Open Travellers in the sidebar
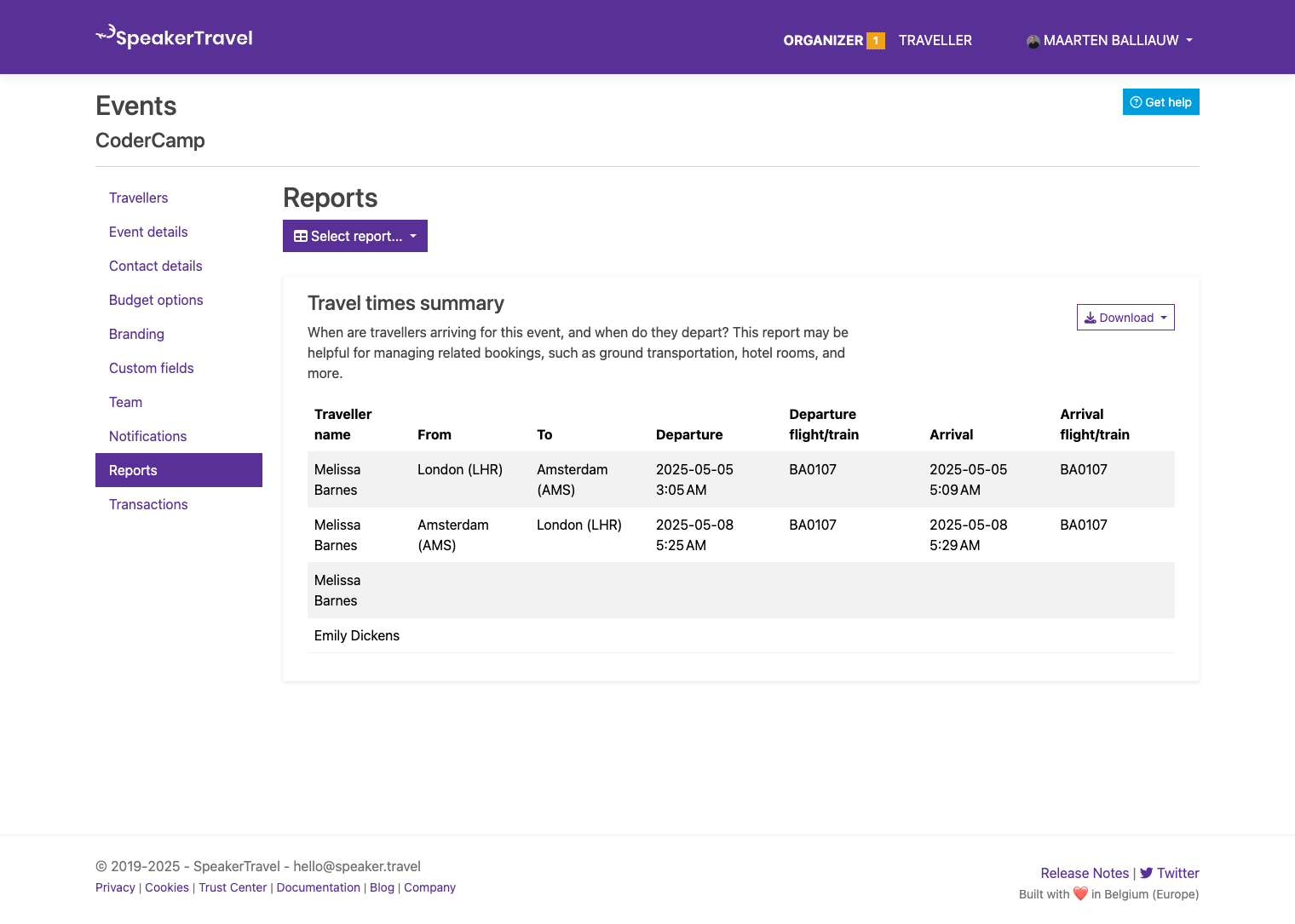Viewport: 1295px width, 924px height. tap(138, 198)
